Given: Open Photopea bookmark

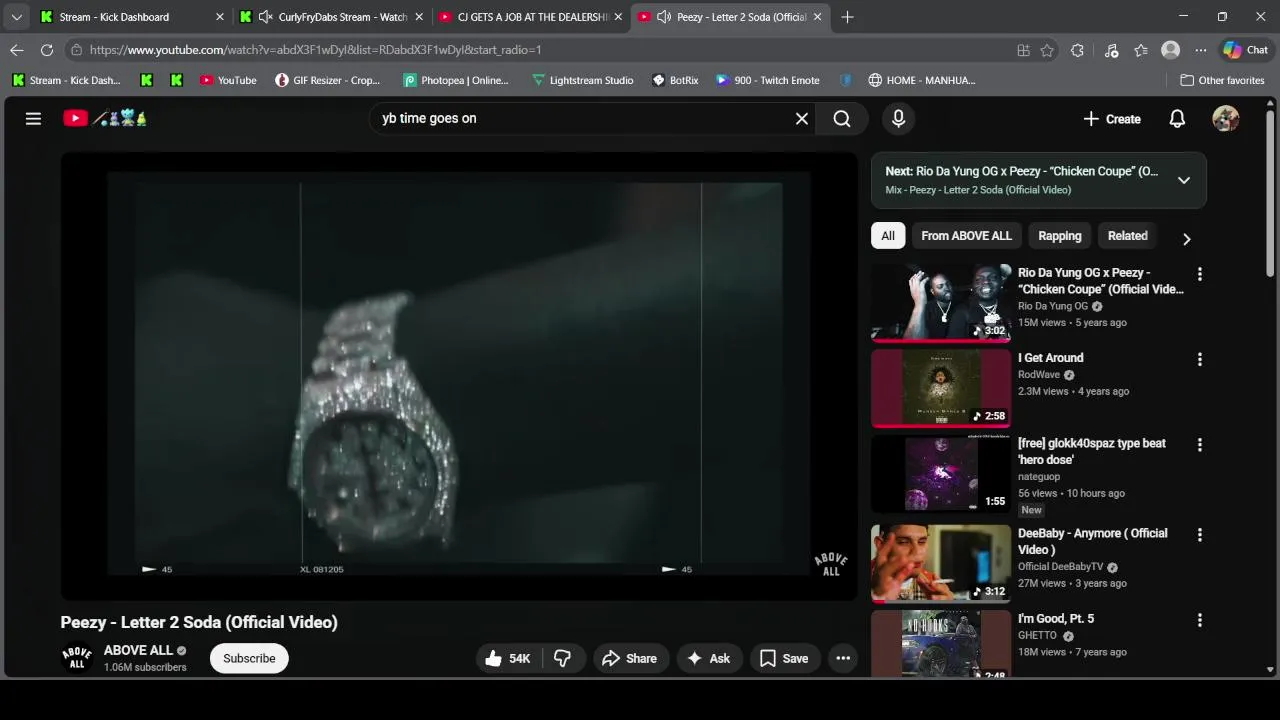Looking at the screenshot, I should 456,80.
